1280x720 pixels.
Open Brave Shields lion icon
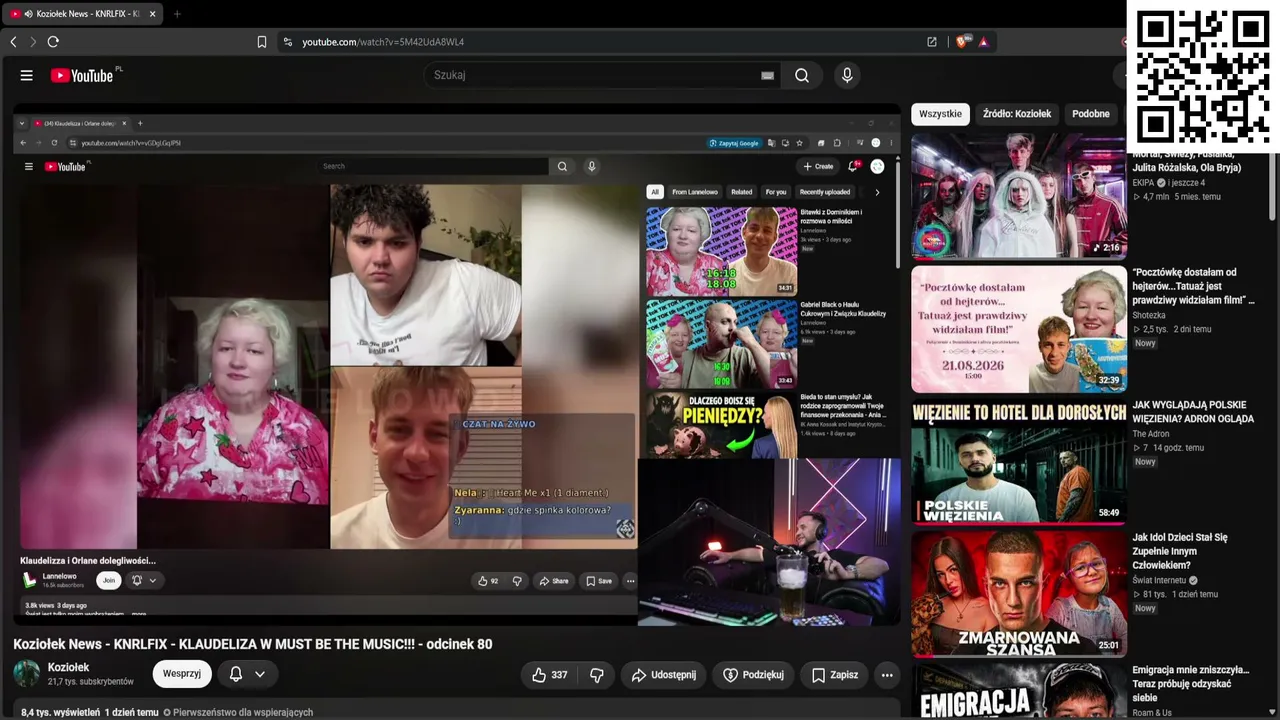963,42
